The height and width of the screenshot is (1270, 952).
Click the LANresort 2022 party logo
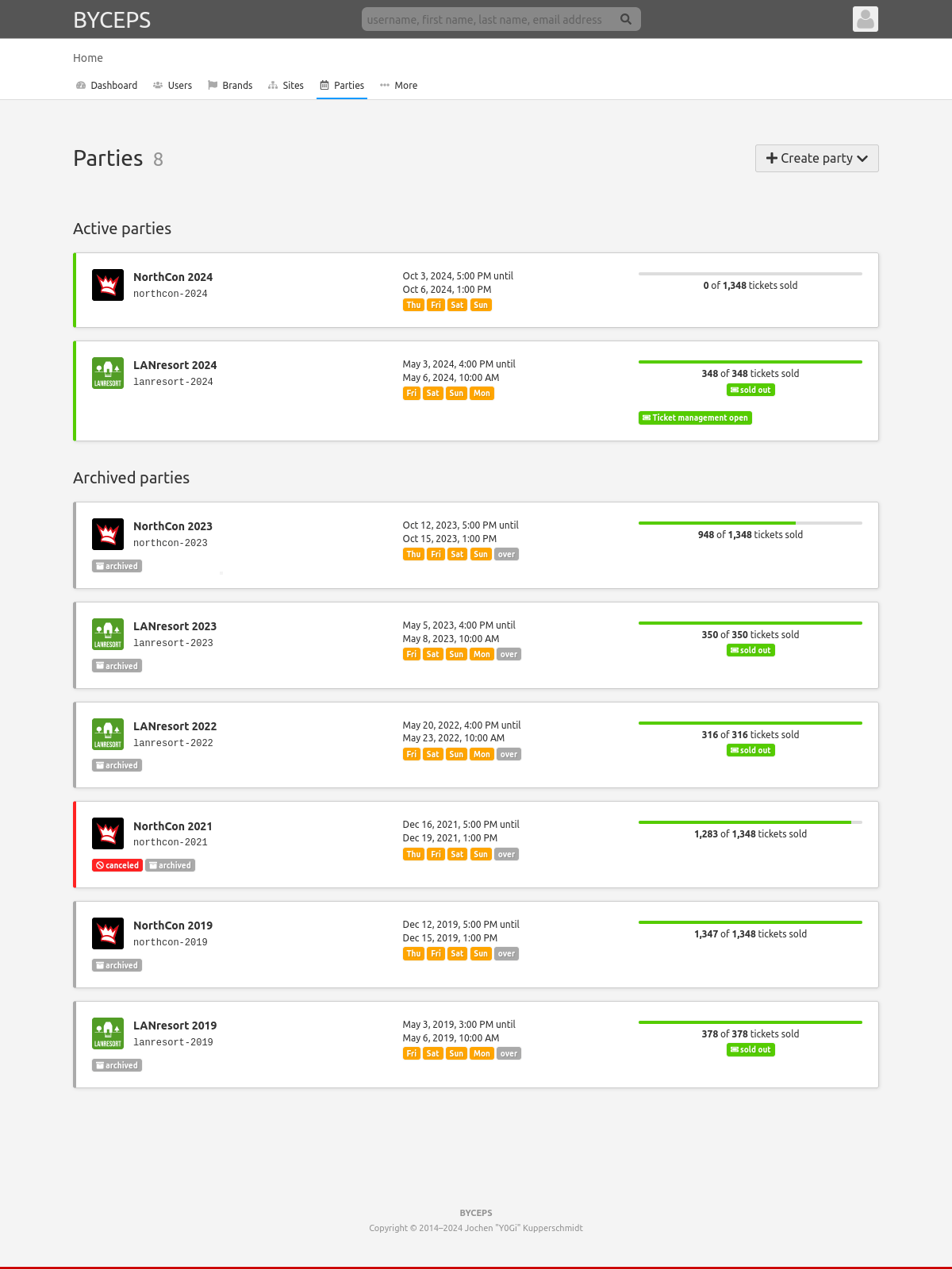point(108,734)
